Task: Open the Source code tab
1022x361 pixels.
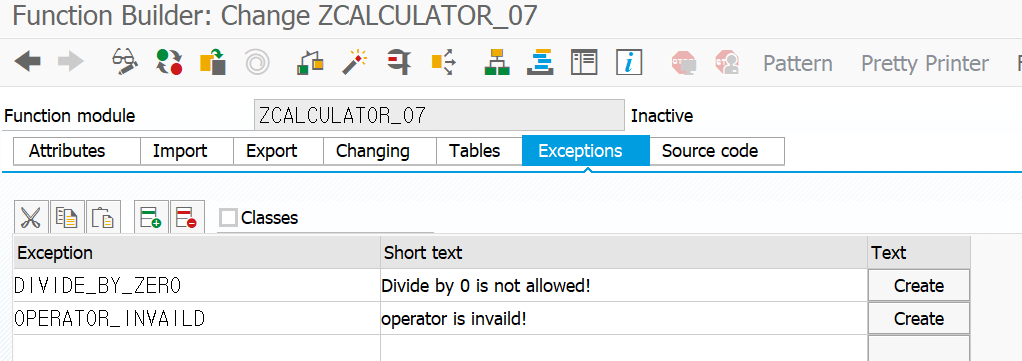Action: tap(717, 151)
